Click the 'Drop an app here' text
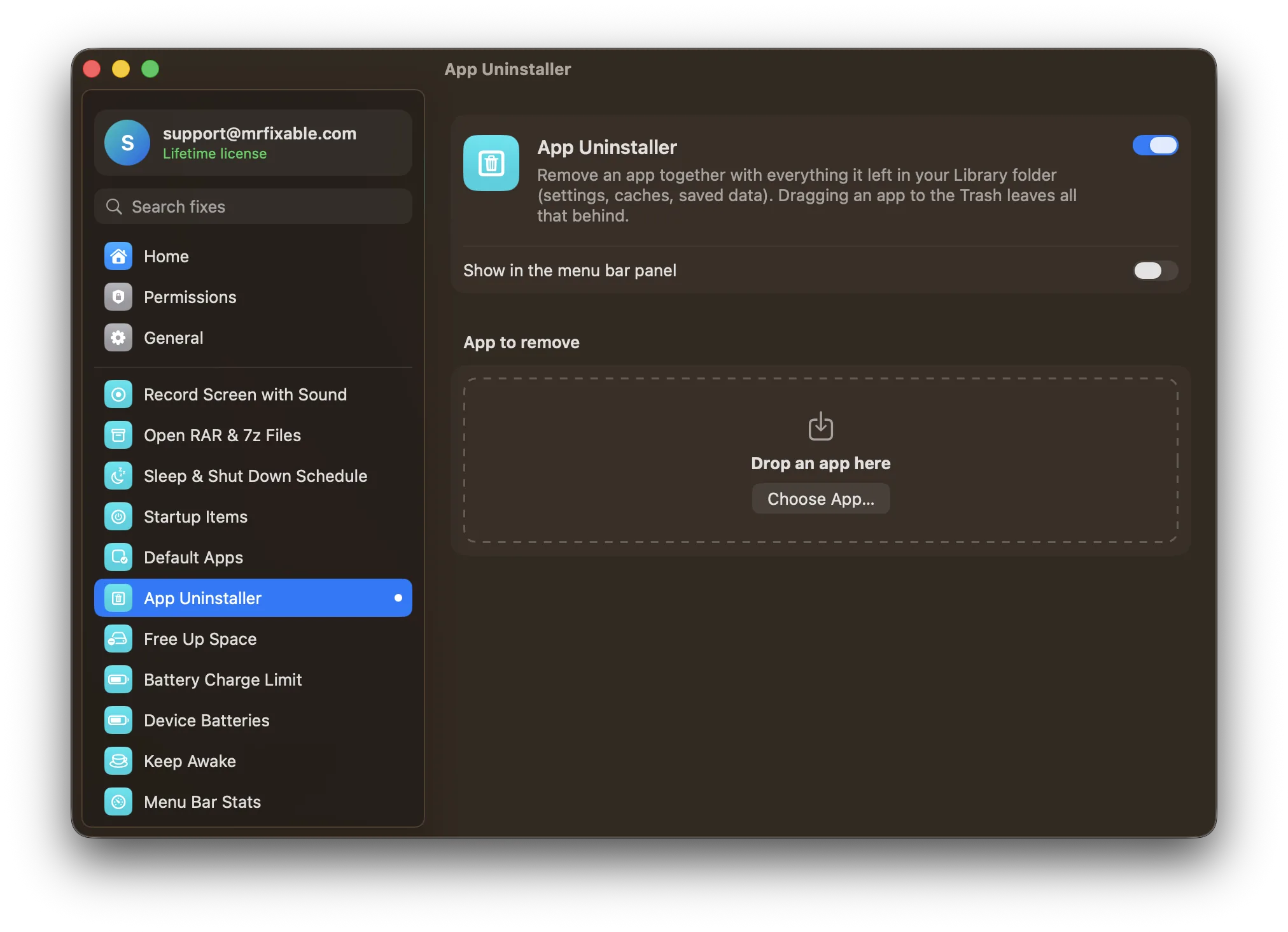The image size is (1288, 932). 821,463
